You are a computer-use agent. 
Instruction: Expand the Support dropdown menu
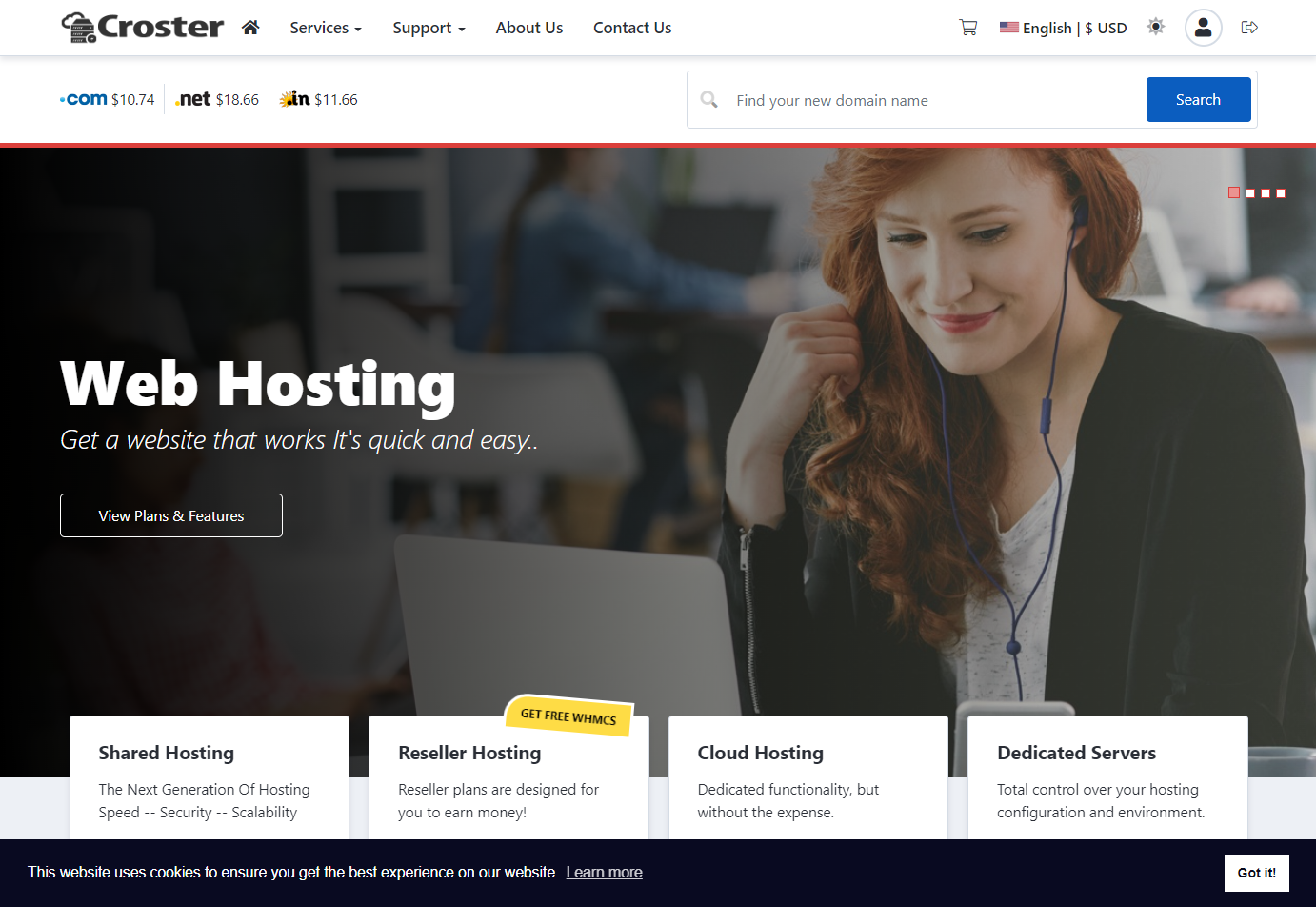(x=429, y=28)
